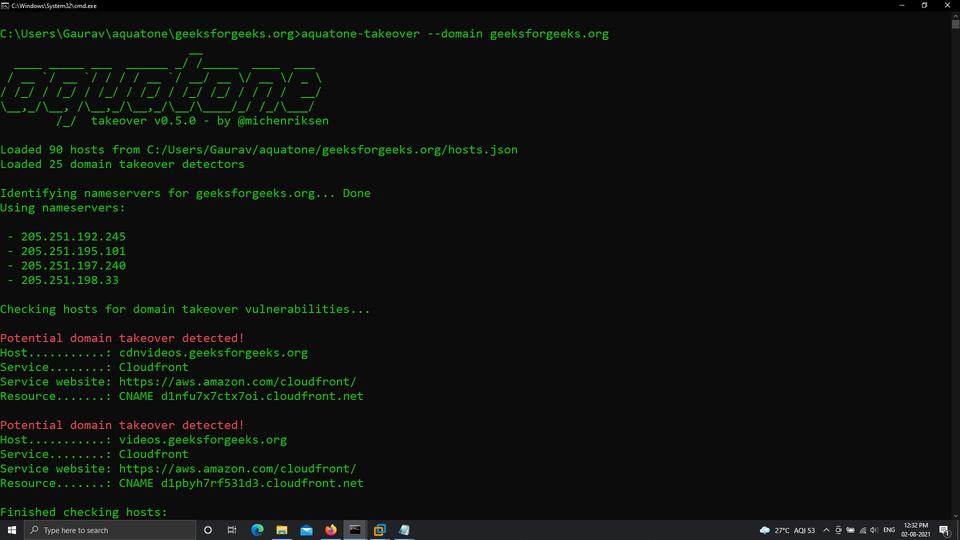Viewport: 960px width, 540px height.
Task: Open the VirtualBox-style squares taskbar icon
Action: [380, 530]
